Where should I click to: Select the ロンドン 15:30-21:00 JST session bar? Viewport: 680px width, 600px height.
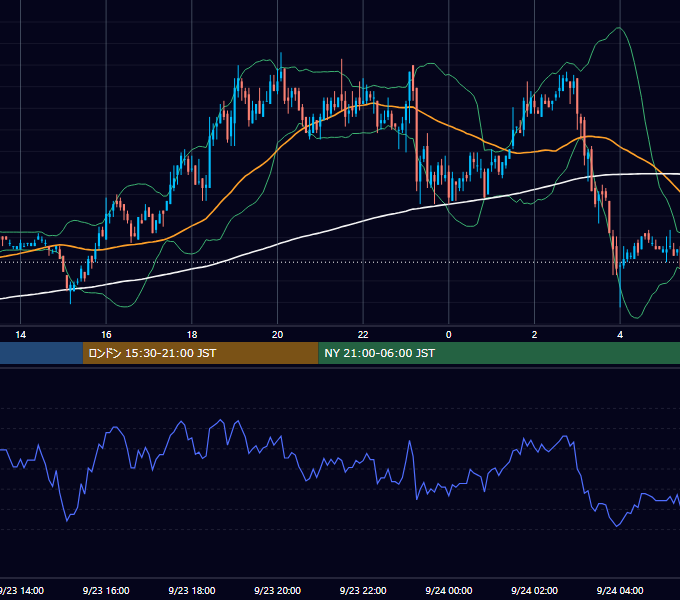[200, 353]
